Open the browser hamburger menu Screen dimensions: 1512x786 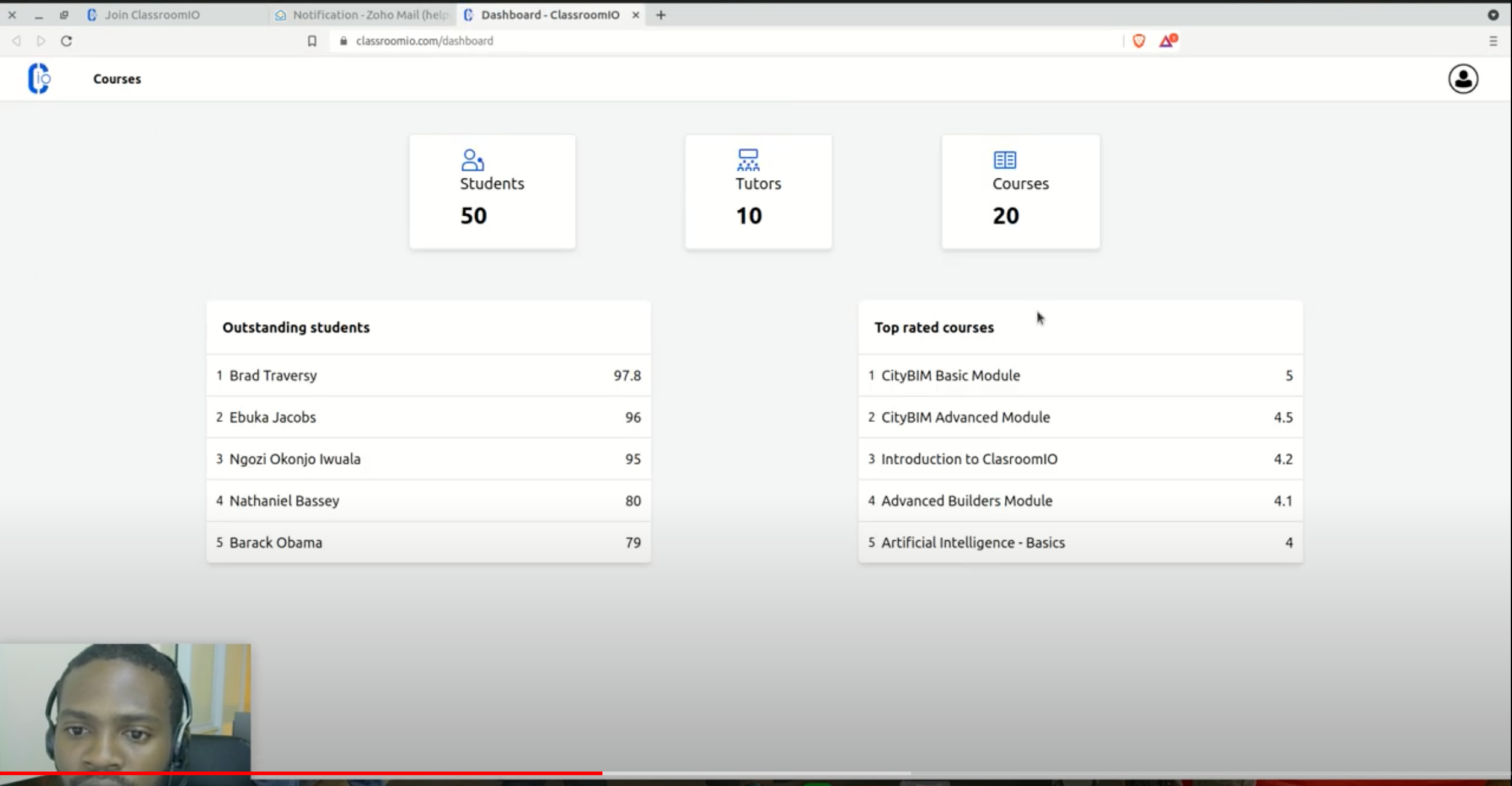click(x=1493, y=41)
